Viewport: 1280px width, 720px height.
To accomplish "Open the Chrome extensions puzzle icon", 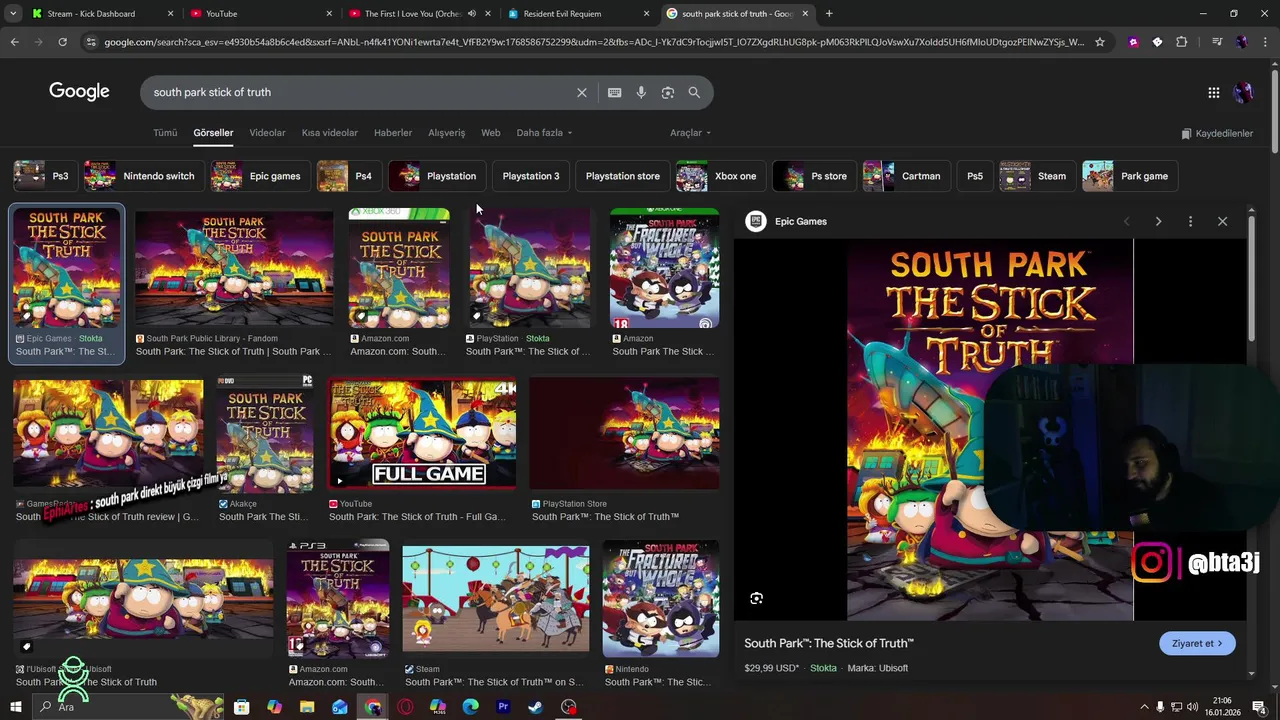I will (1182, 42).
